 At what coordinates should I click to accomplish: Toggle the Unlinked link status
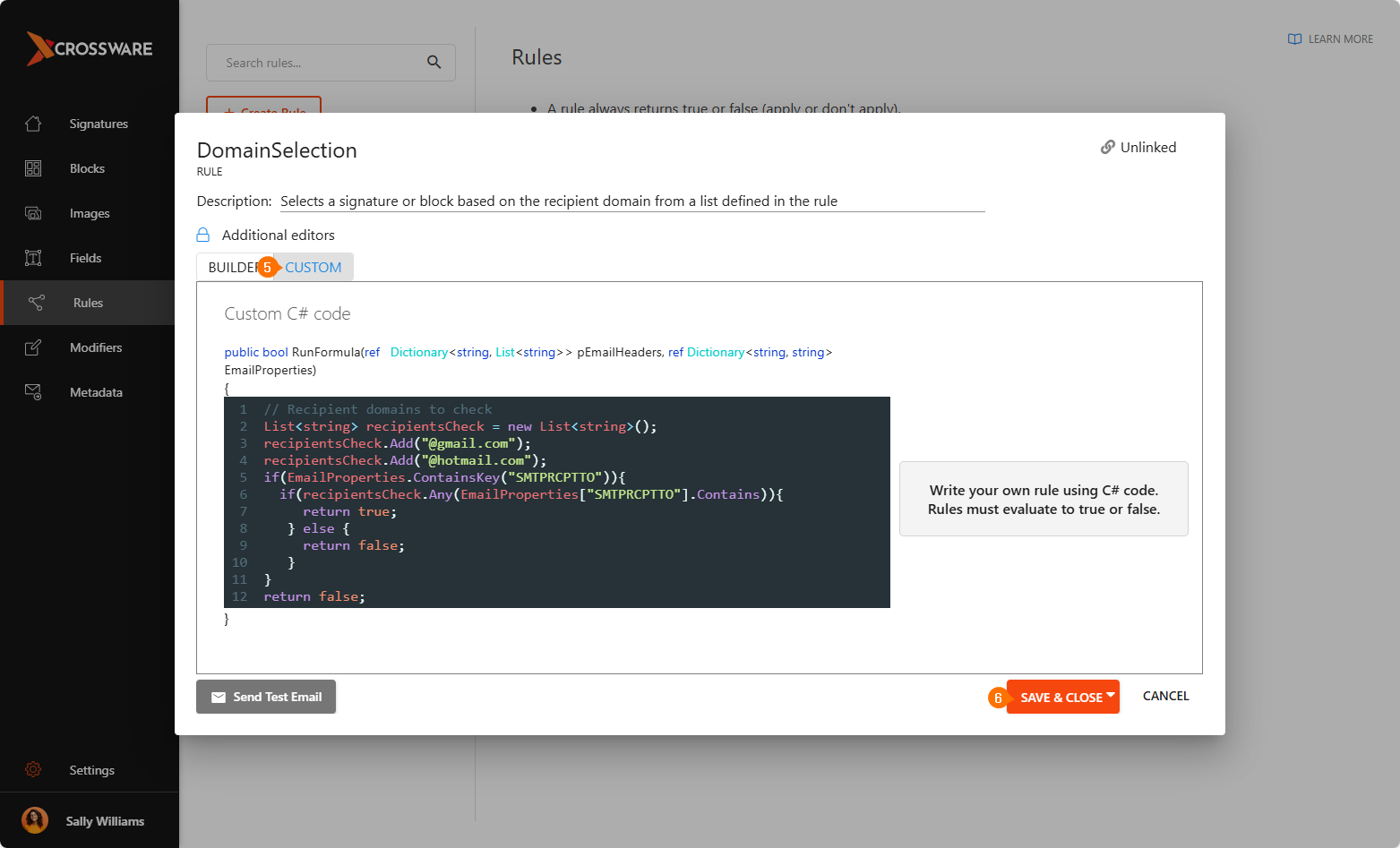(1138, 148)
